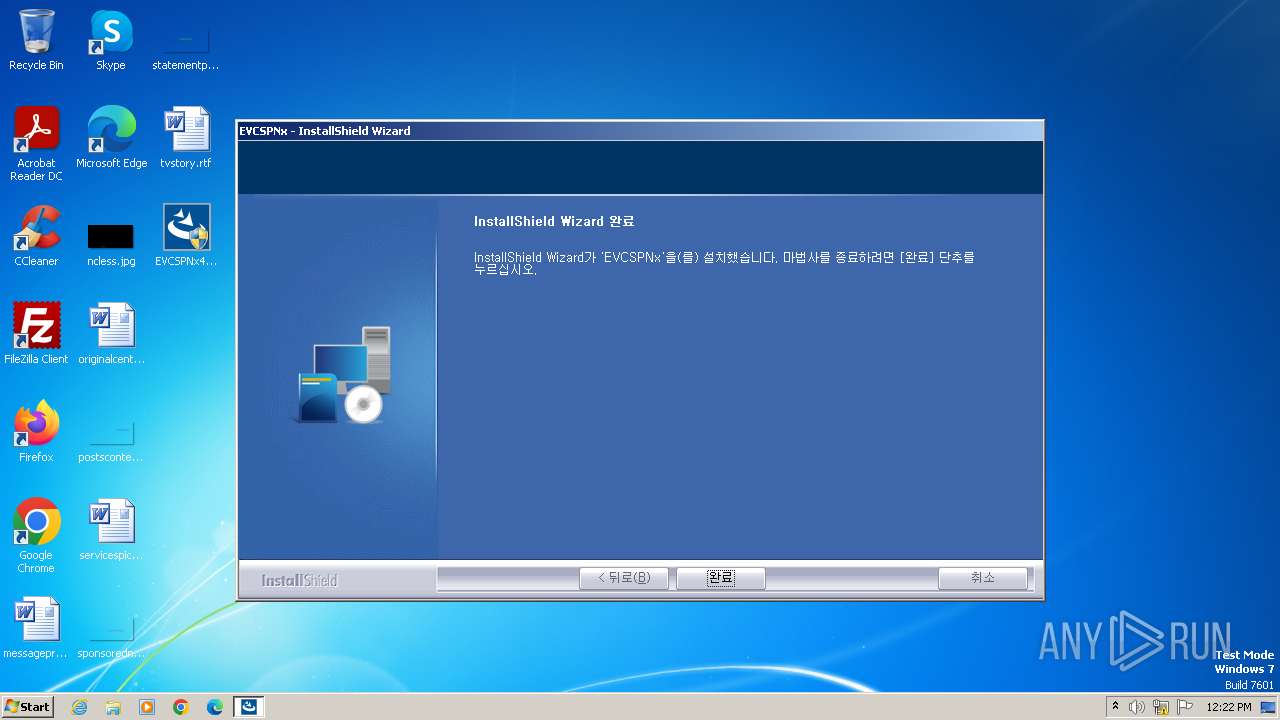This screenshot has height=720, width=1280.
Task: Open the Recycle Bin desktop icon
Action: [x=36, y=40]
